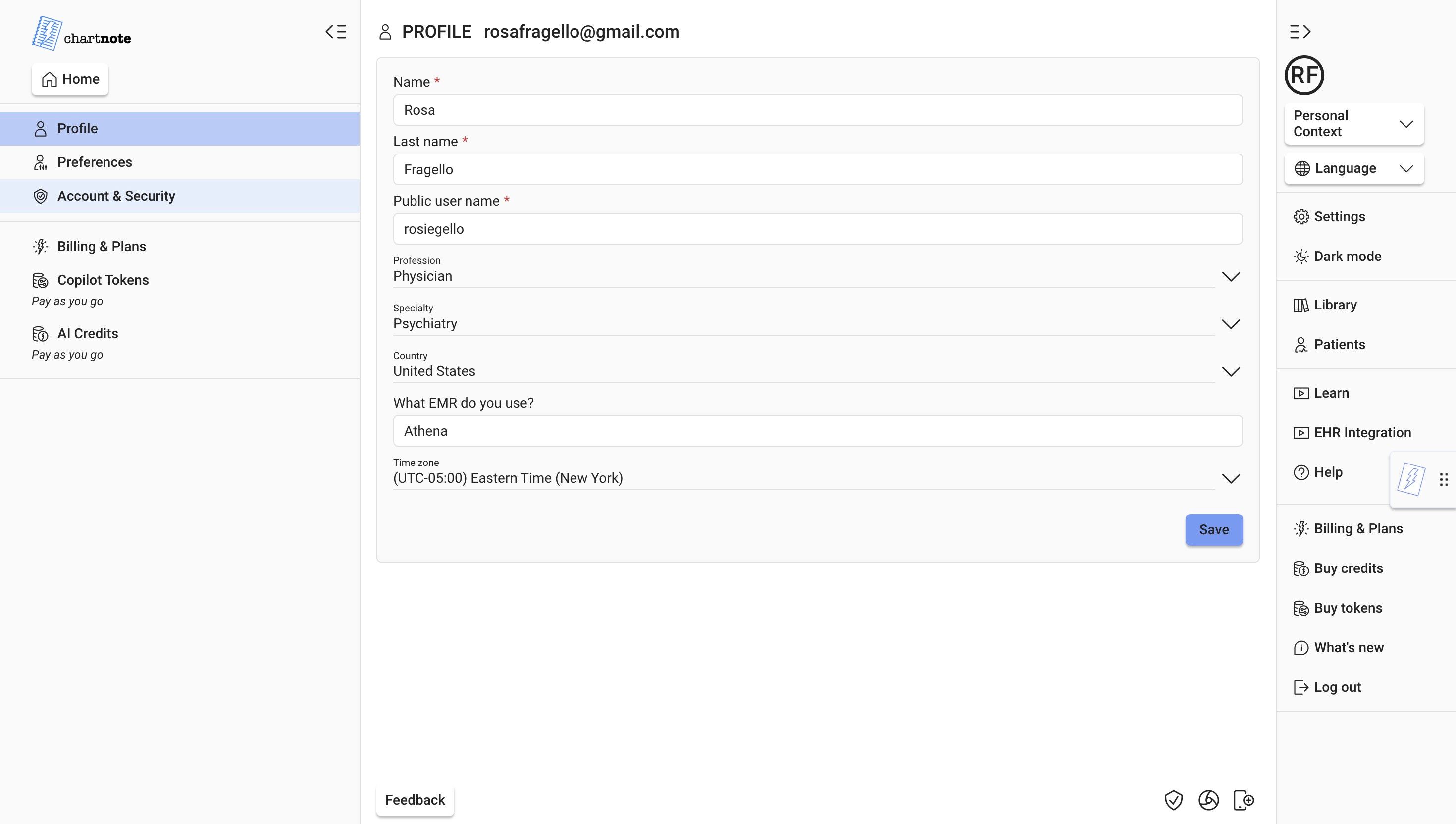This screenshot has width=1456, height=824.
Task: Collapse the left sidebar panel
Action: [x=336, y=32]
